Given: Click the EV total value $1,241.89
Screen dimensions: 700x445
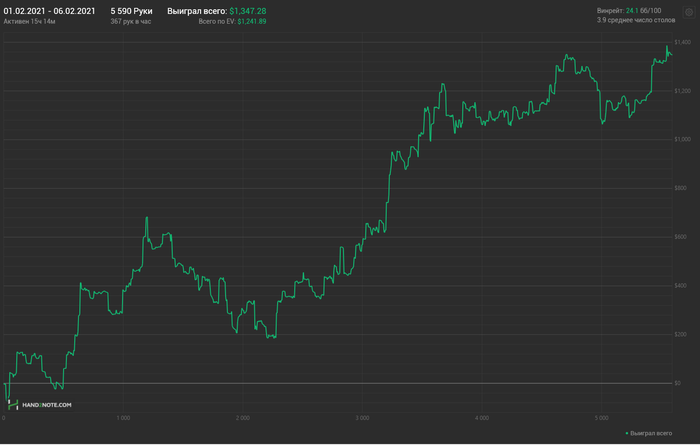Looking at the screenshot, I should [x=252, y=21].
